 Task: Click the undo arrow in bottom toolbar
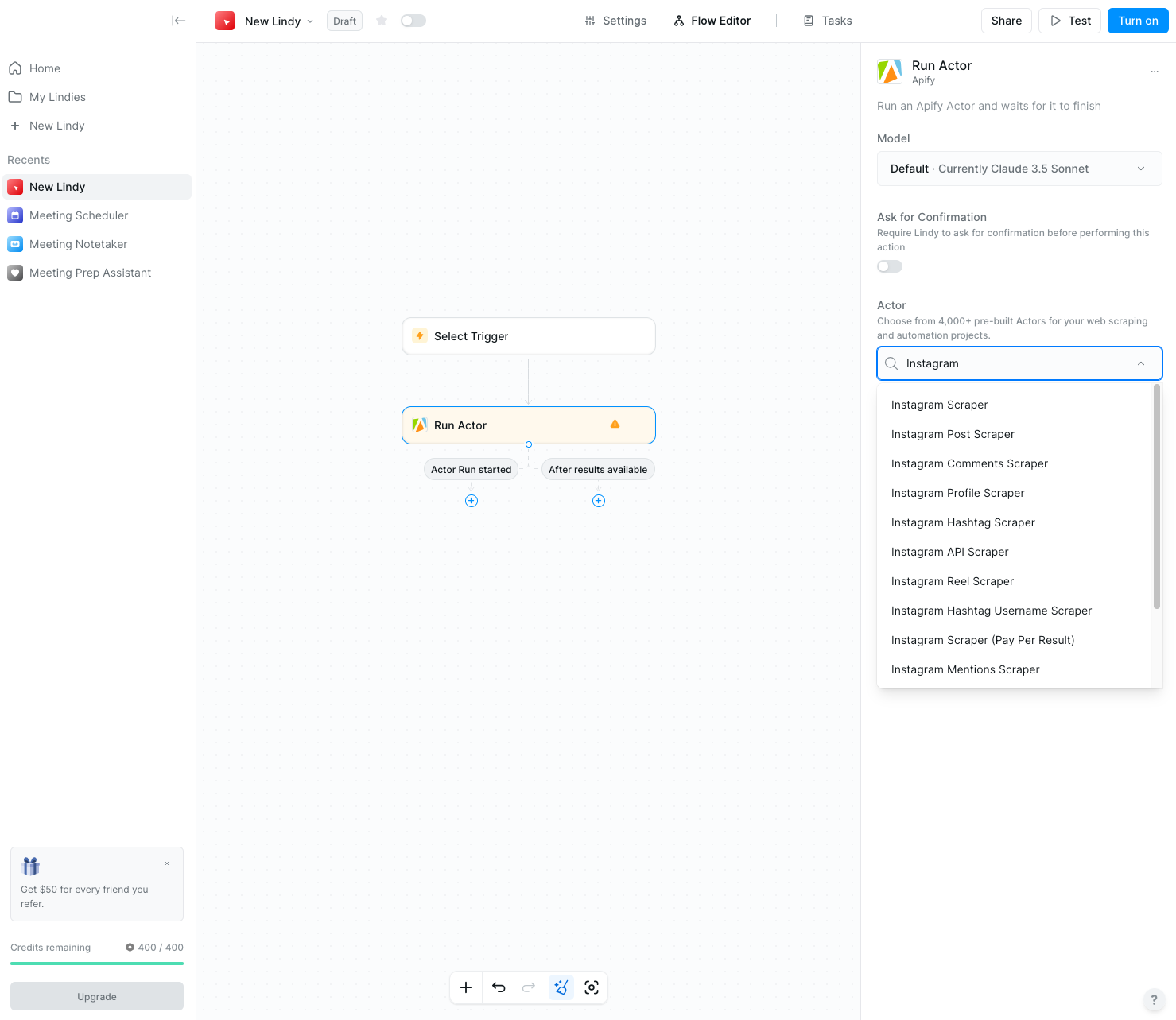point(499,987)
